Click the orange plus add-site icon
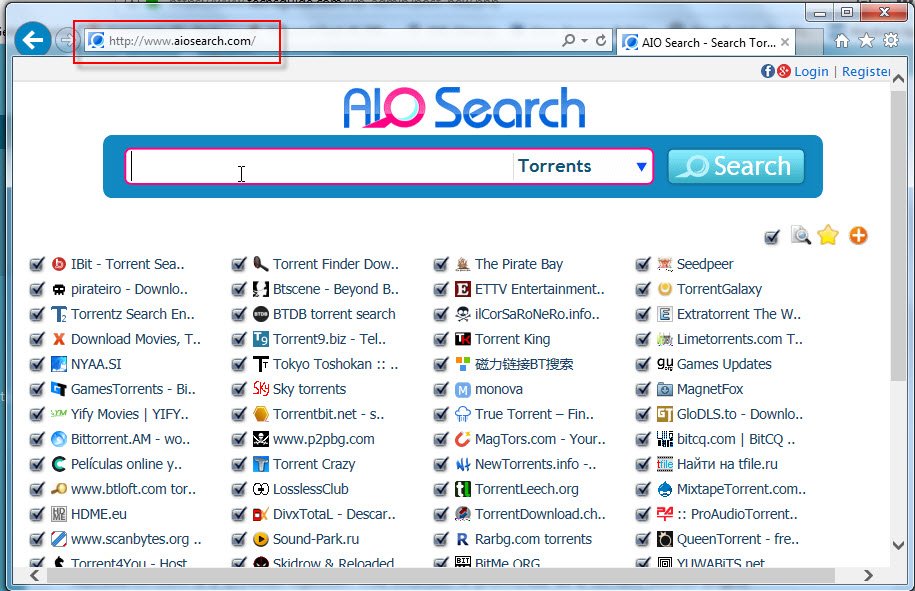This screenshot has width=915, height=591. [858, 236]
